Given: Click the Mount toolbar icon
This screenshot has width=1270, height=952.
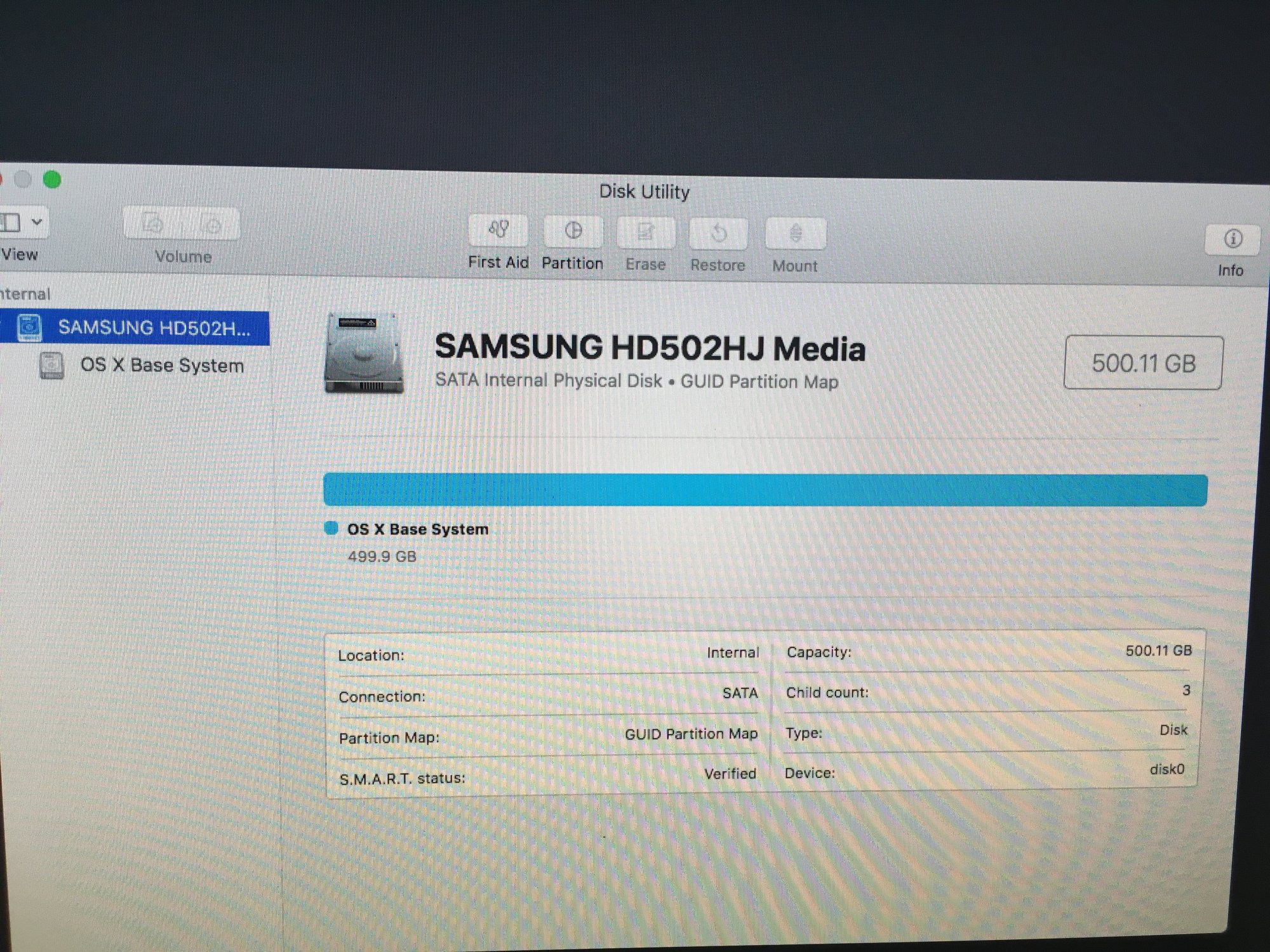Looking at the screenshot, I should (795, 234).
